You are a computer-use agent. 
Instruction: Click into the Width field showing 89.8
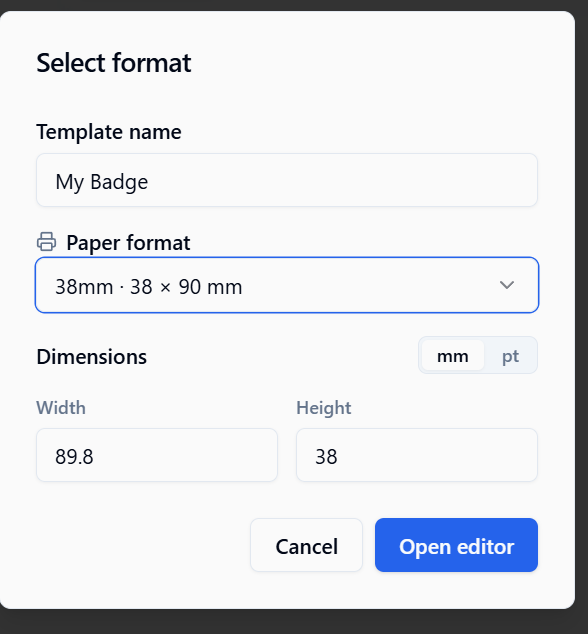pyautogui.click(x=157, y=455)
